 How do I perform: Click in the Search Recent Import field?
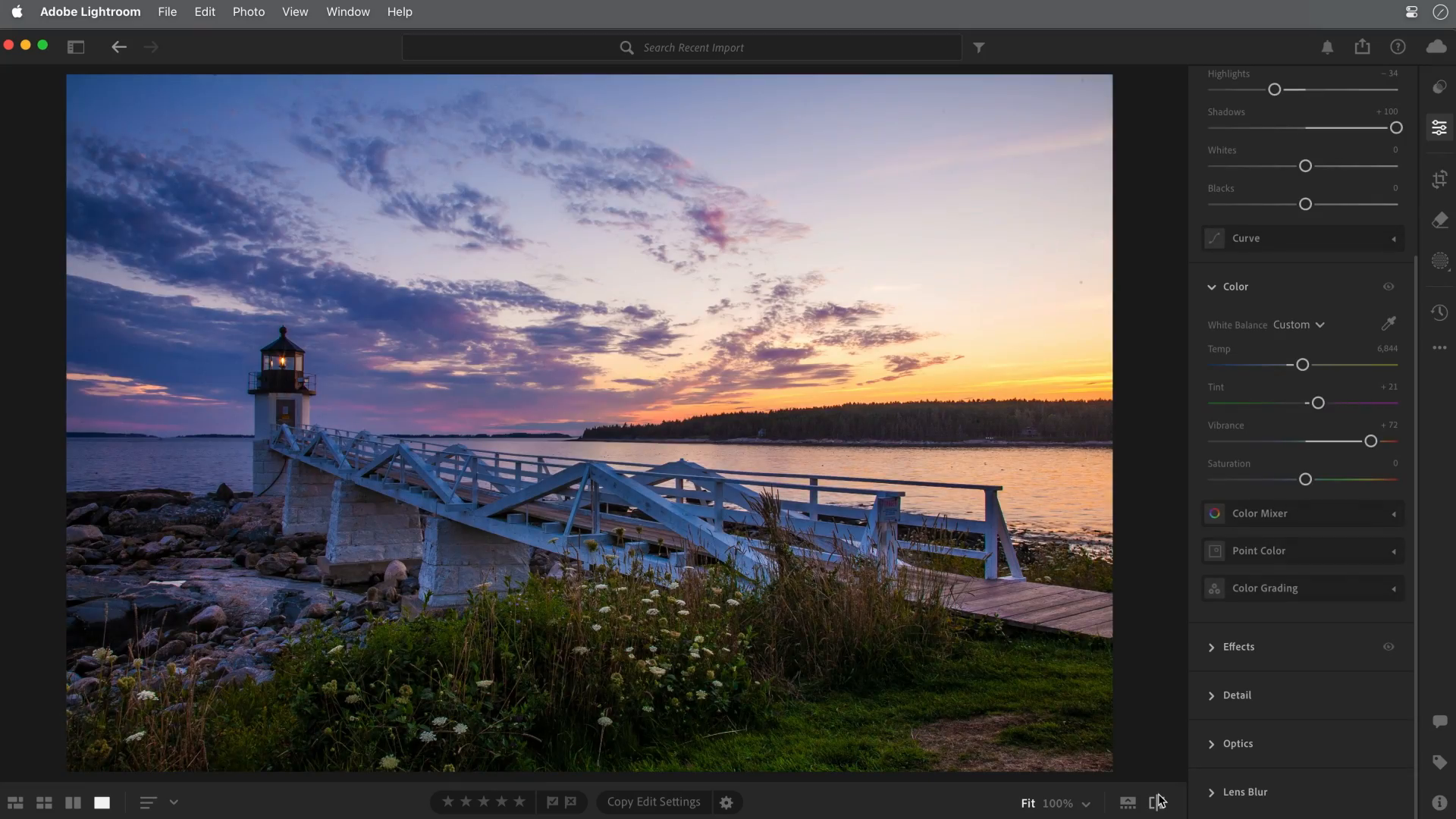click(x=682, y=48)
